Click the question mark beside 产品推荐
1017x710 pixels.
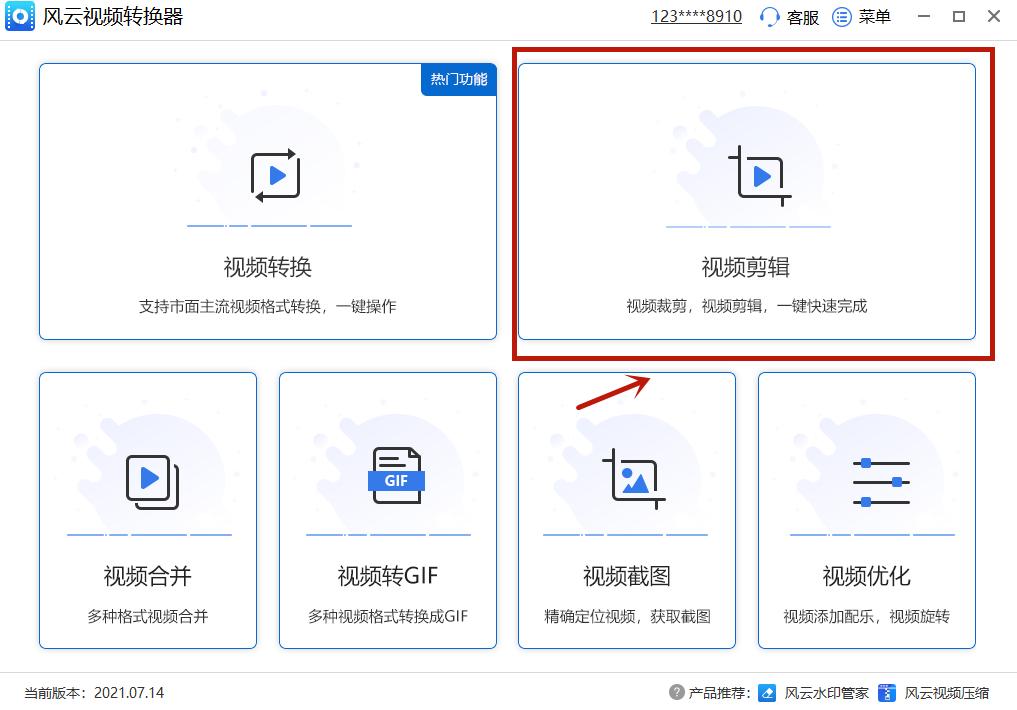click(679, 692)
